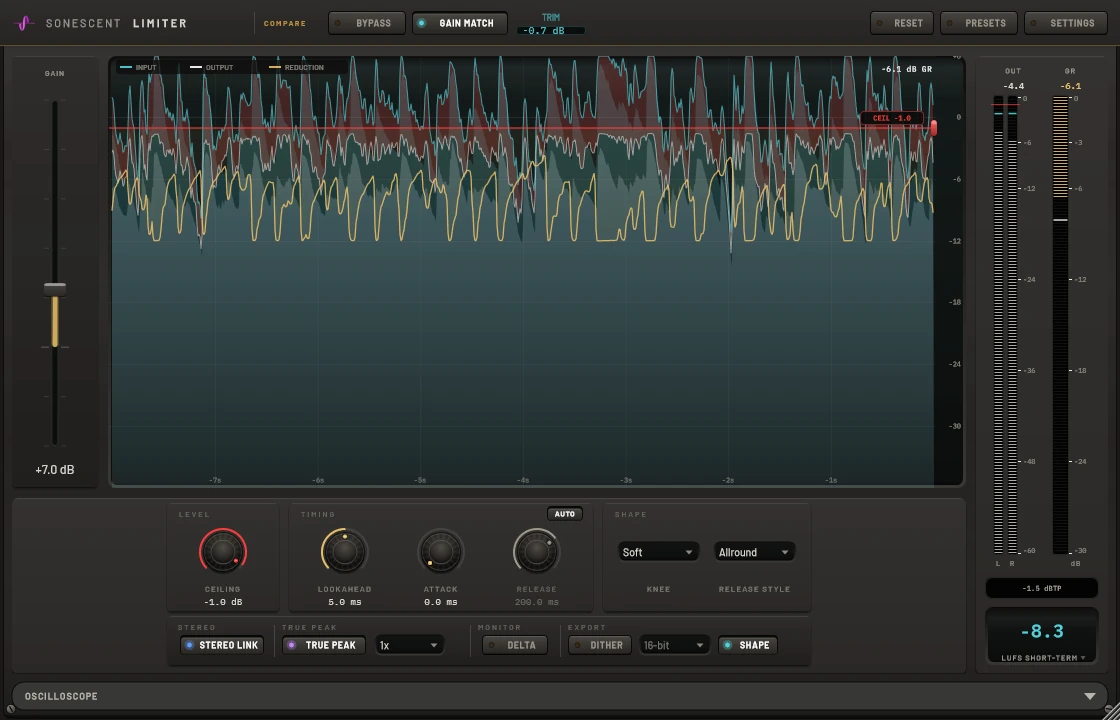Click the CEIL -1.0 label on graph
The height and width of the screenshot is (720, 1120).
point(891,118)
